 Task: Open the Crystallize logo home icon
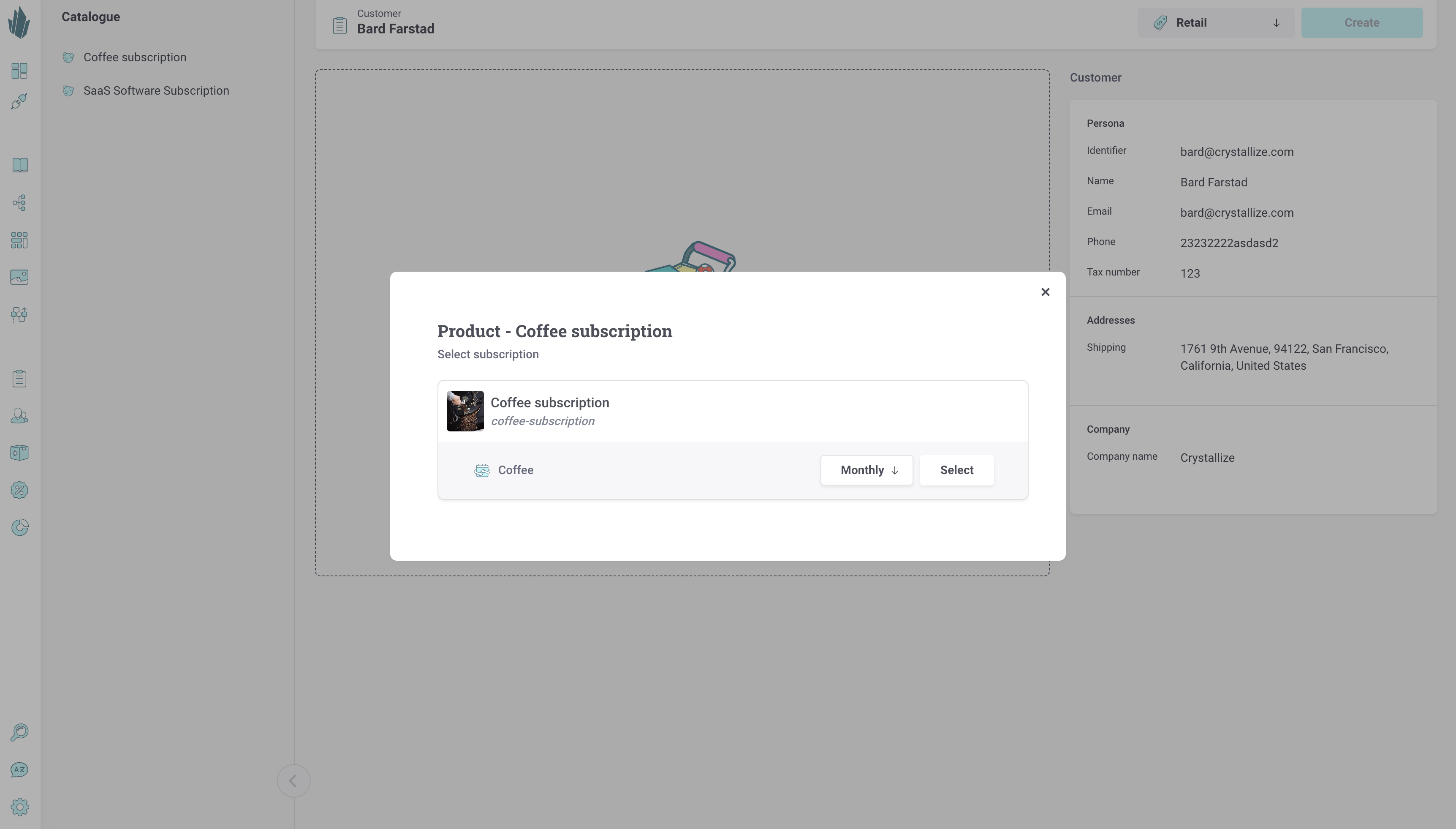pyautogui.click(x=19, y=23)
